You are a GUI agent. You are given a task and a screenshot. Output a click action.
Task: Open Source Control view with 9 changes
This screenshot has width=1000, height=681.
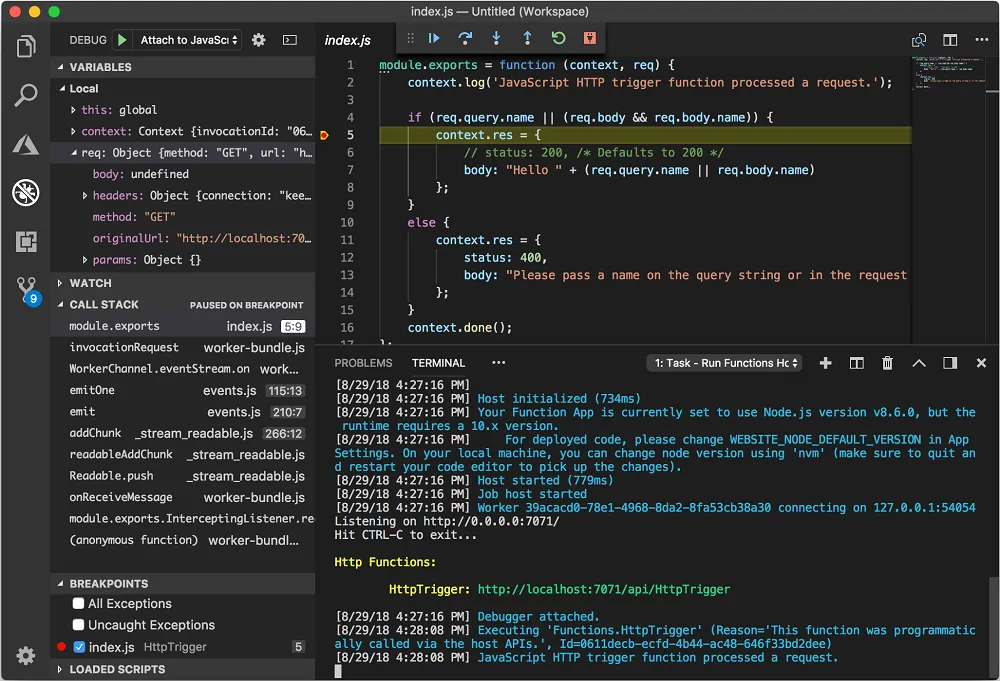click(26, 290)
